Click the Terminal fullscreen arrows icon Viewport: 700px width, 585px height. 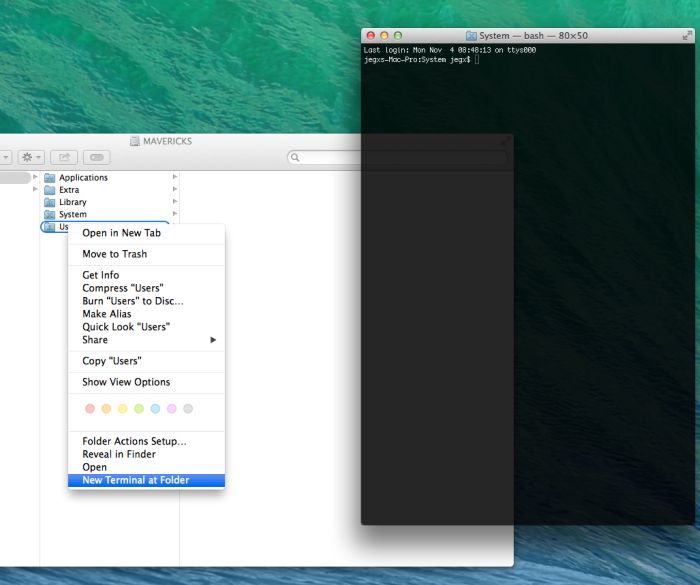[x=688, y=35]
